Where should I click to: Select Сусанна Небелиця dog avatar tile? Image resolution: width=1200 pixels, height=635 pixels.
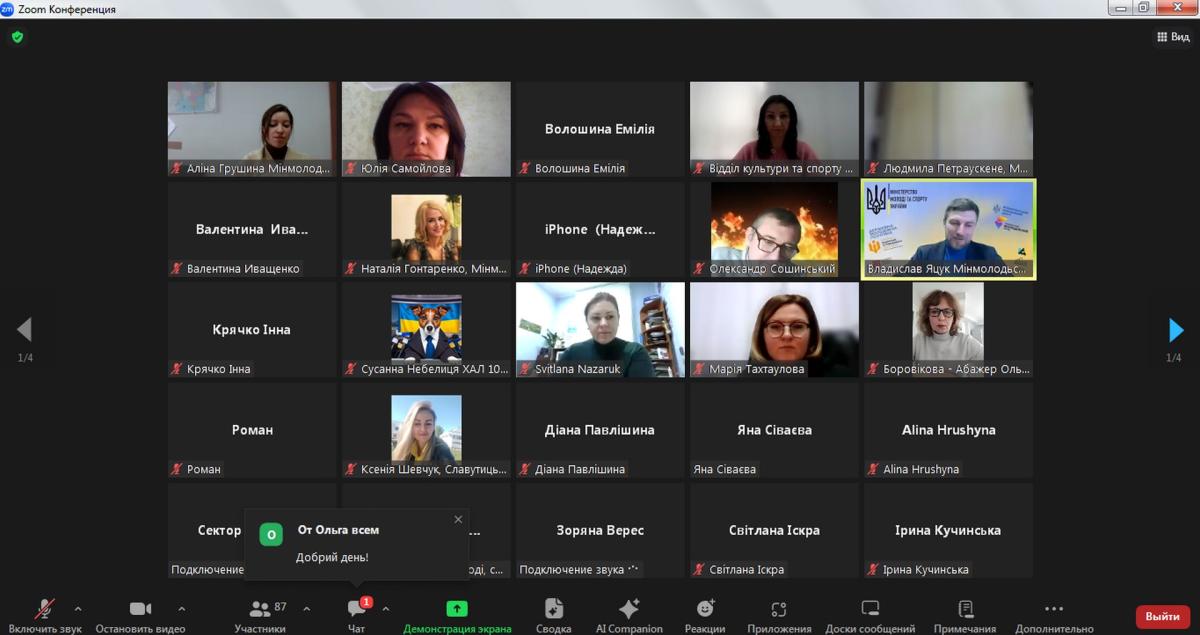[426, 329]
